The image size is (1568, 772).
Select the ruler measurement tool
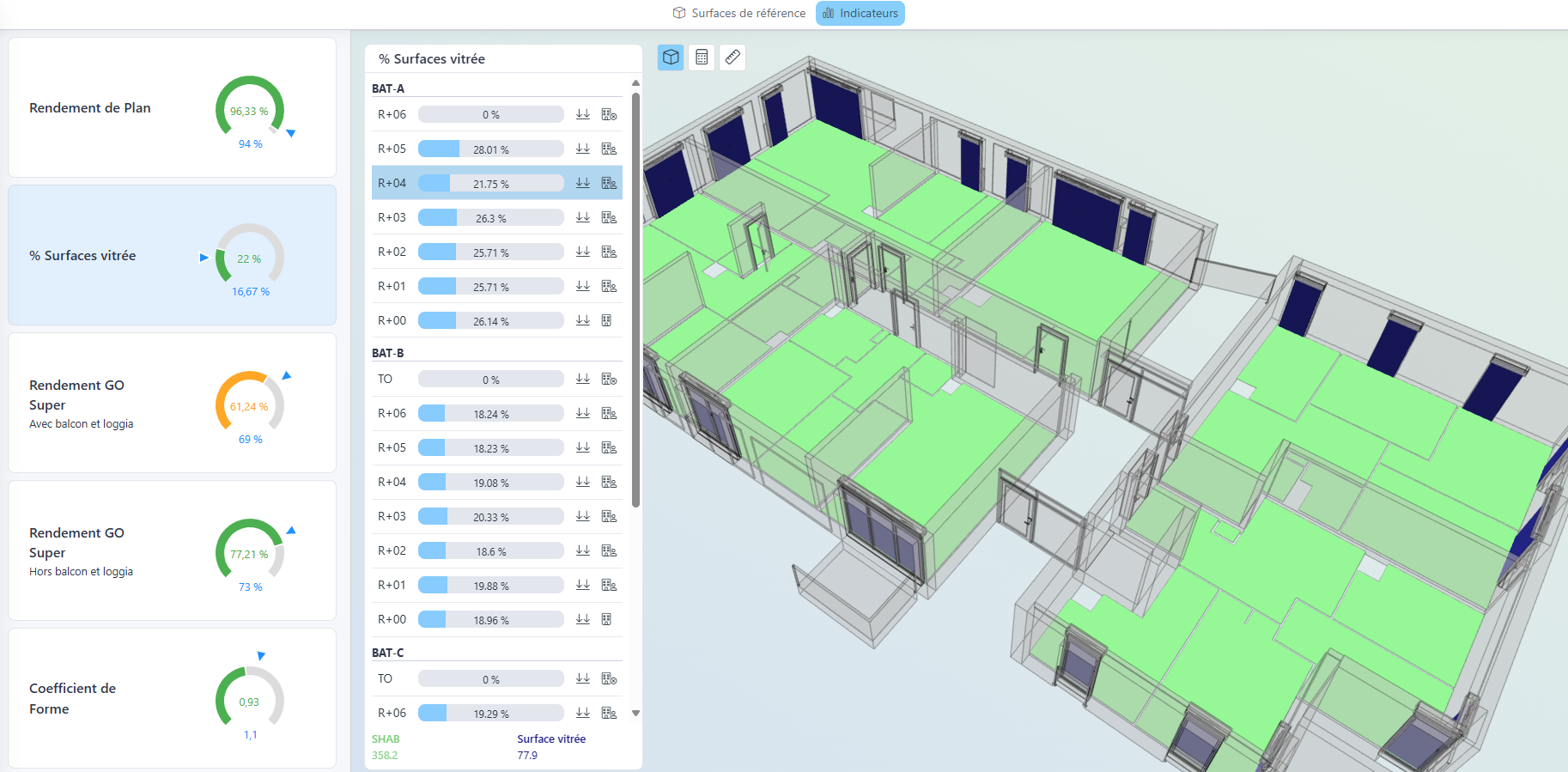(x=732, y=58)
